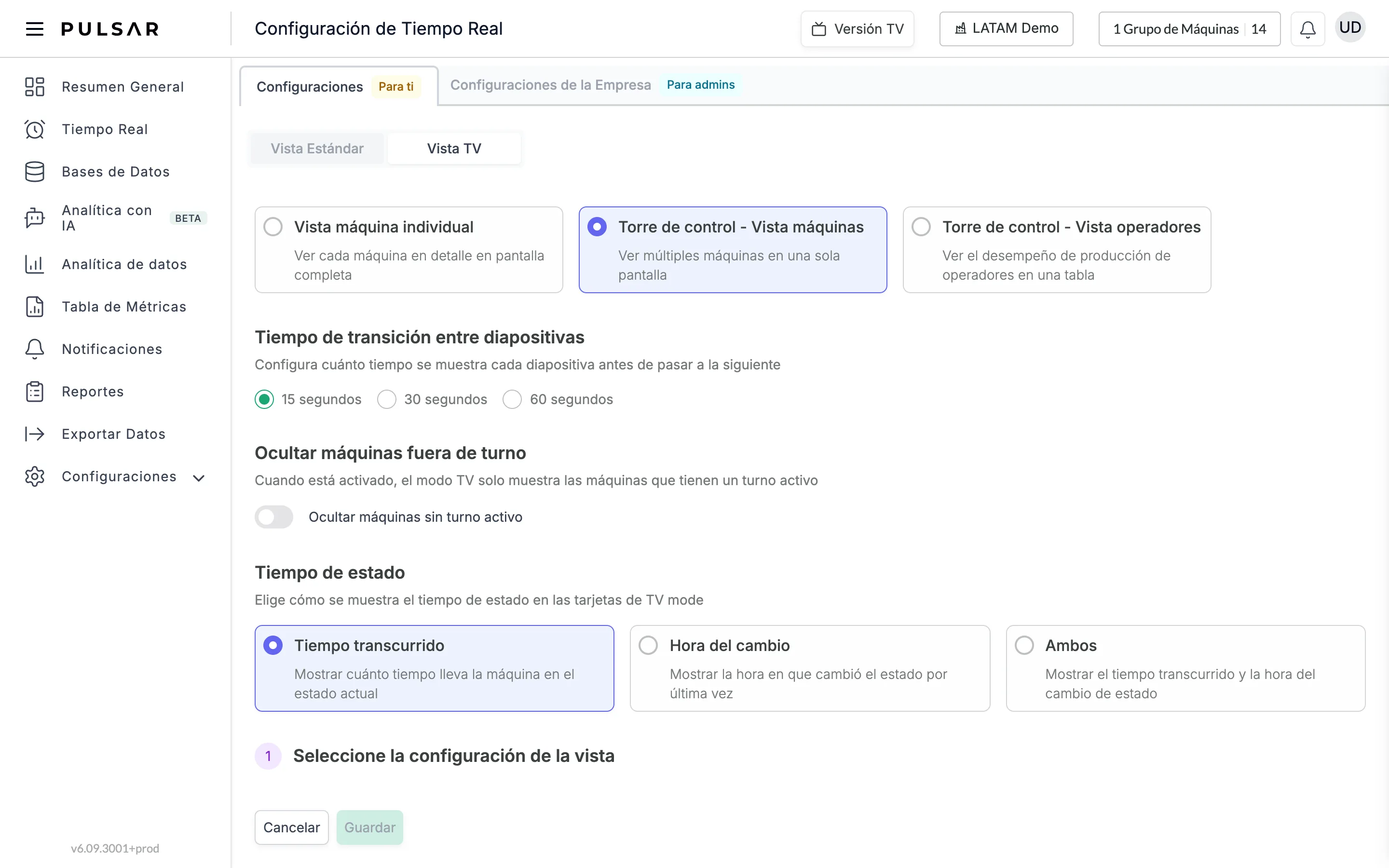Open the Versión TV button
Screen dimensions: 1389x868
(858, 29)
